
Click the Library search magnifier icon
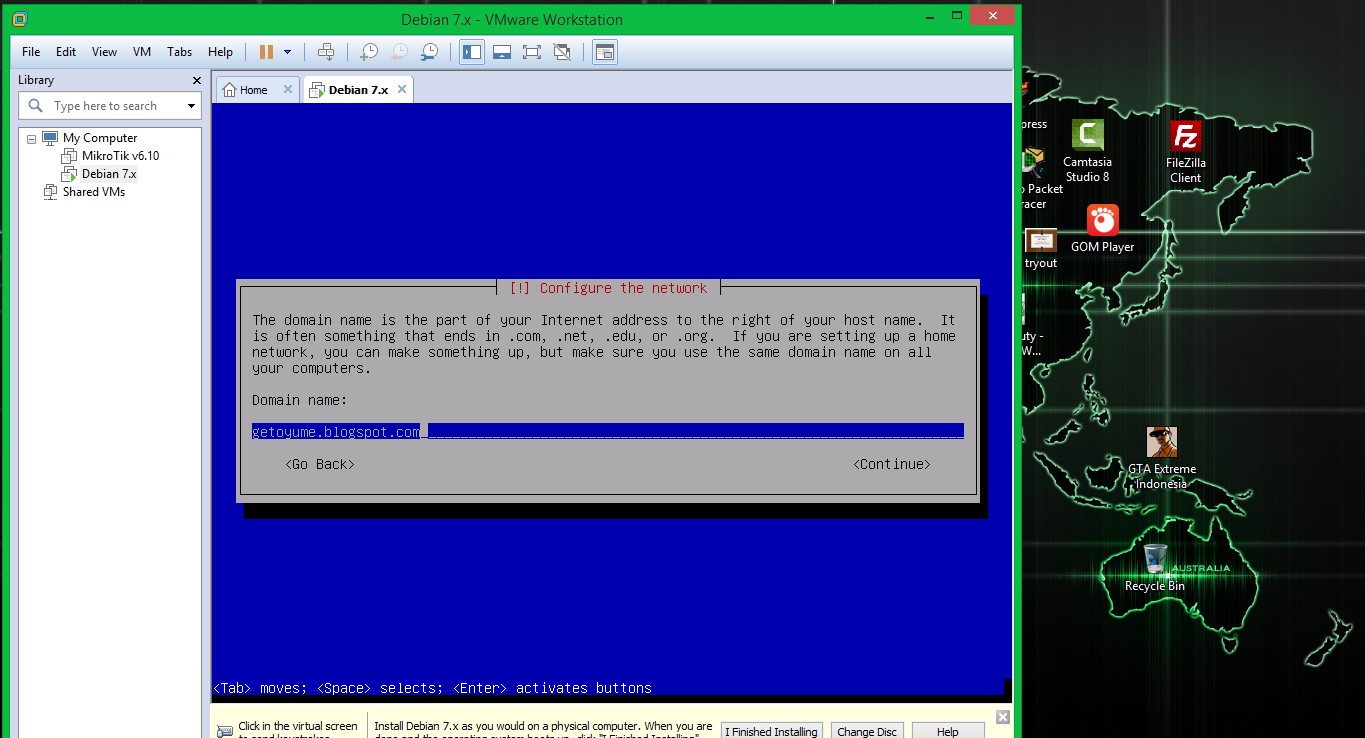tap(36, 106)
